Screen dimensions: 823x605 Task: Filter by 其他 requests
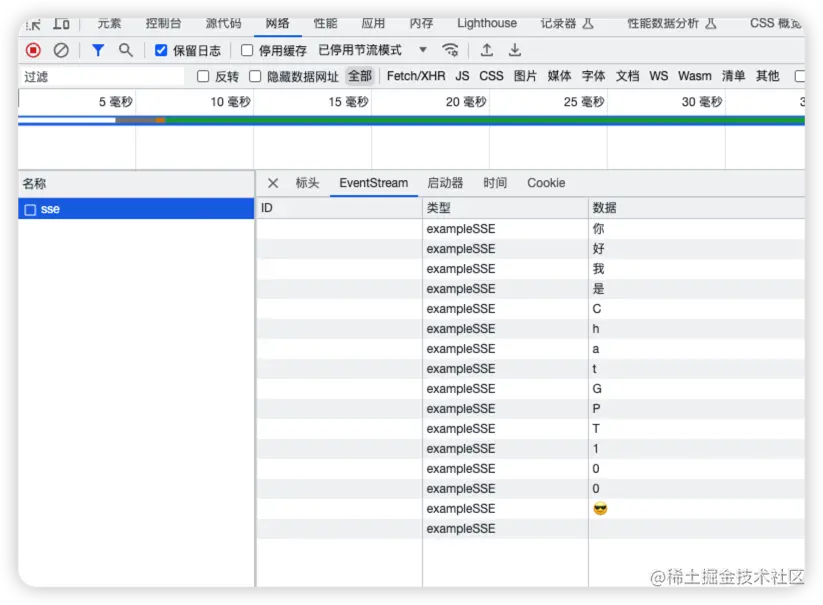click(x=768, y=77)
